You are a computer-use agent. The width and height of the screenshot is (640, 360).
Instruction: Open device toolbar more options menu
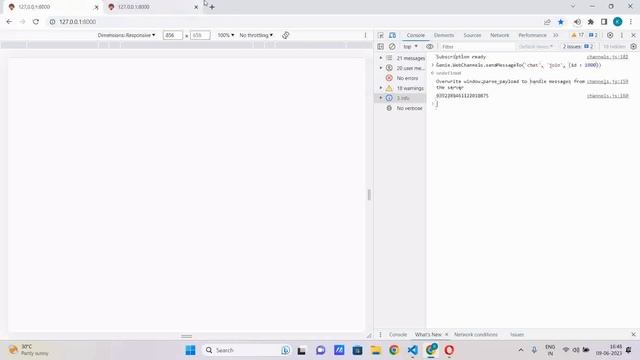coord(365,35)
